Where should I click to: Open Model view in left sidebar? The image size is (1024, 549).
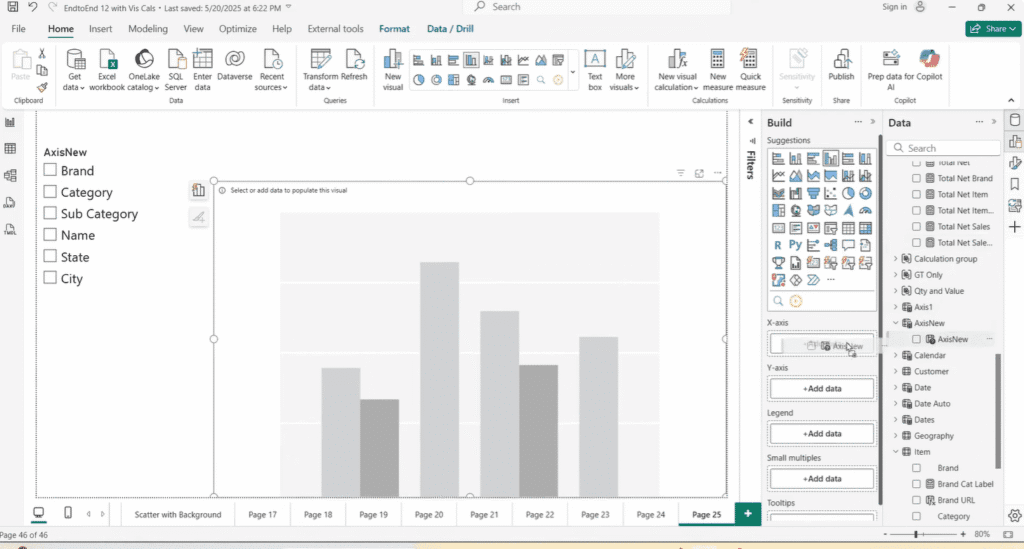click(10, 176)
